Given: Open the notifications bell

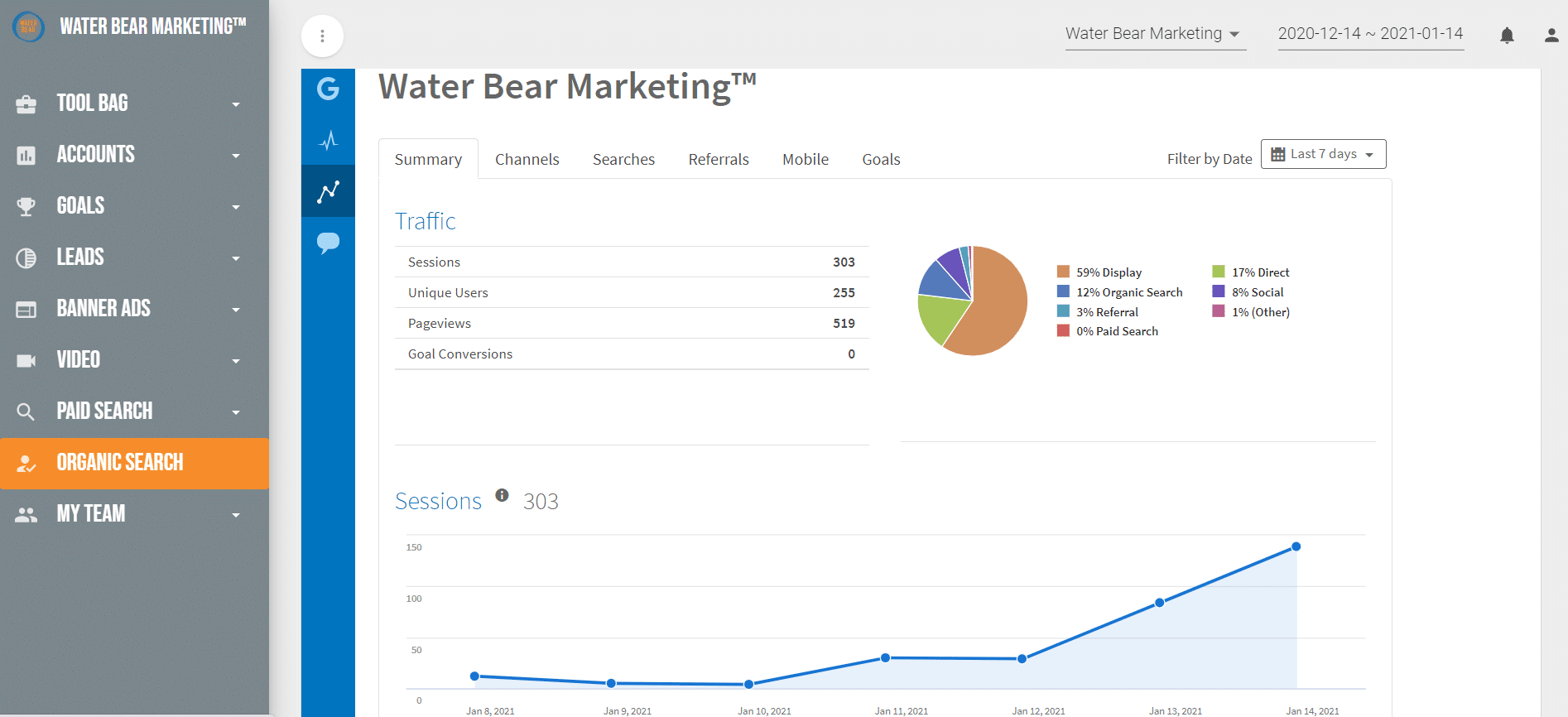Looking at the screenshot, I should pyautogui.click(x=1507, y=35).
